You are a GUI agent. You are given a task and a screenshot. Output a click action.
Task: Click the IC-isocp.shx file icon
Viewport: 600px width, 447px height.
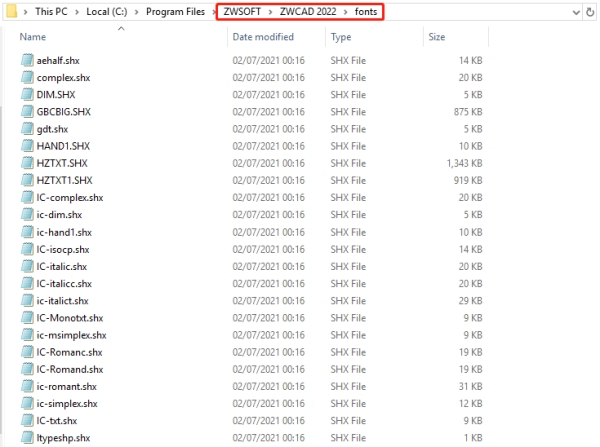27,250
